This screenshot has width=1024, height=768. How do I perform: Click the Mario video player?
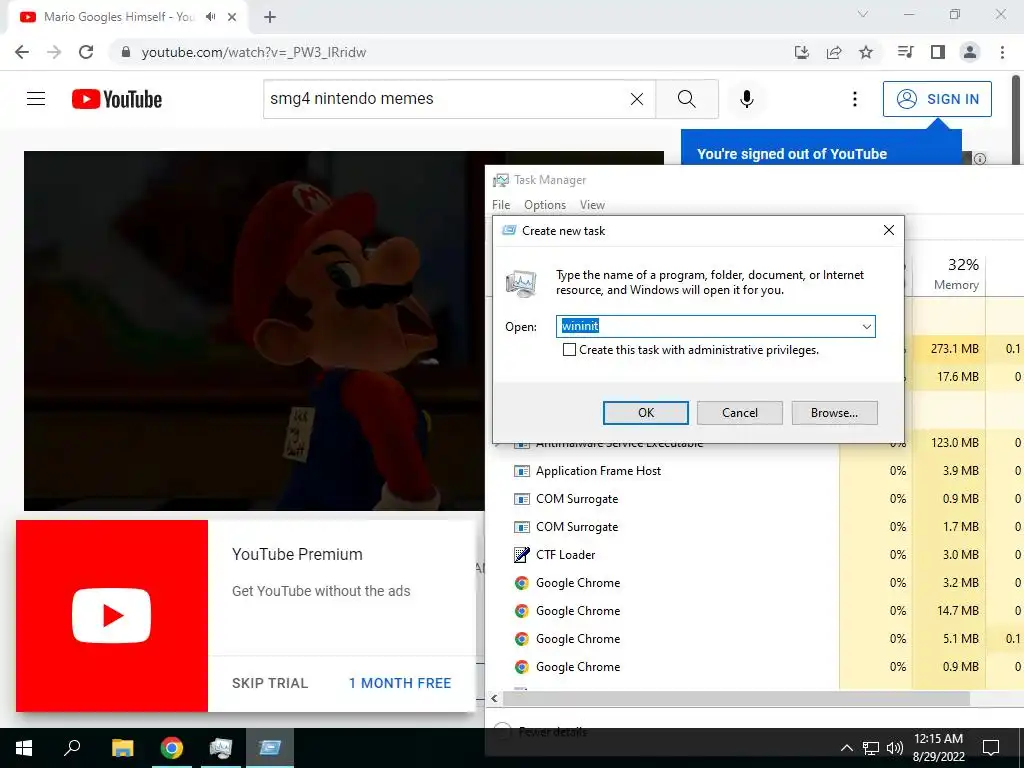255,330
